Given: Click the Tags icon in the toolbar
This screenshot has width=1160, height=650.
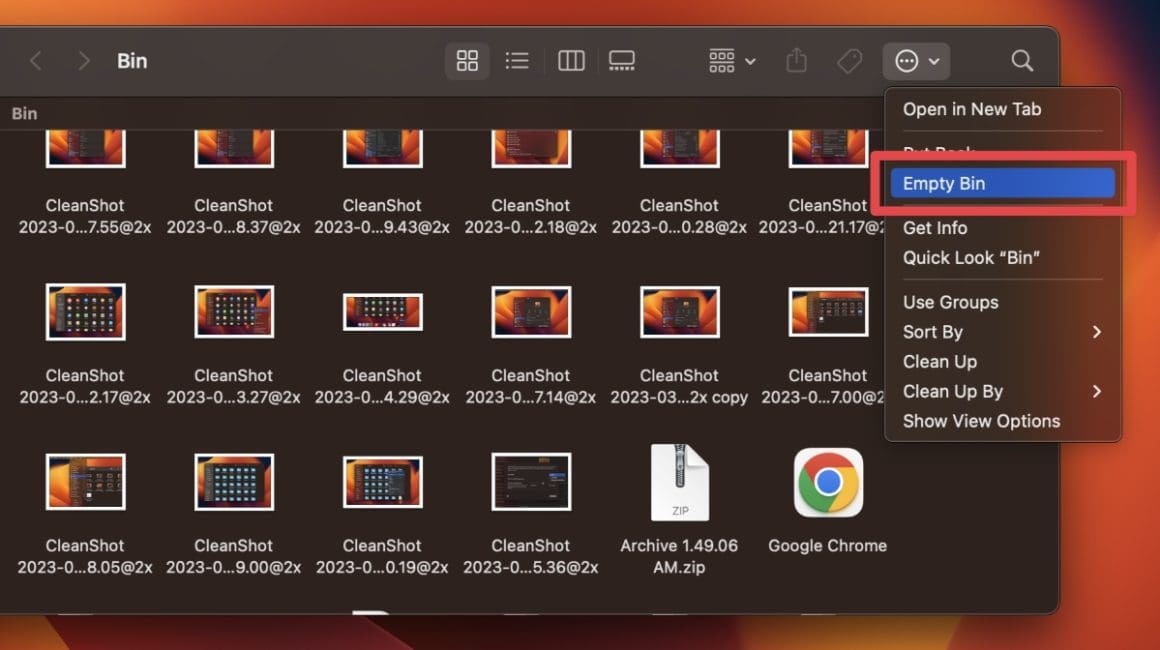Looking at the screenshot, I should [x=849, y=60].
